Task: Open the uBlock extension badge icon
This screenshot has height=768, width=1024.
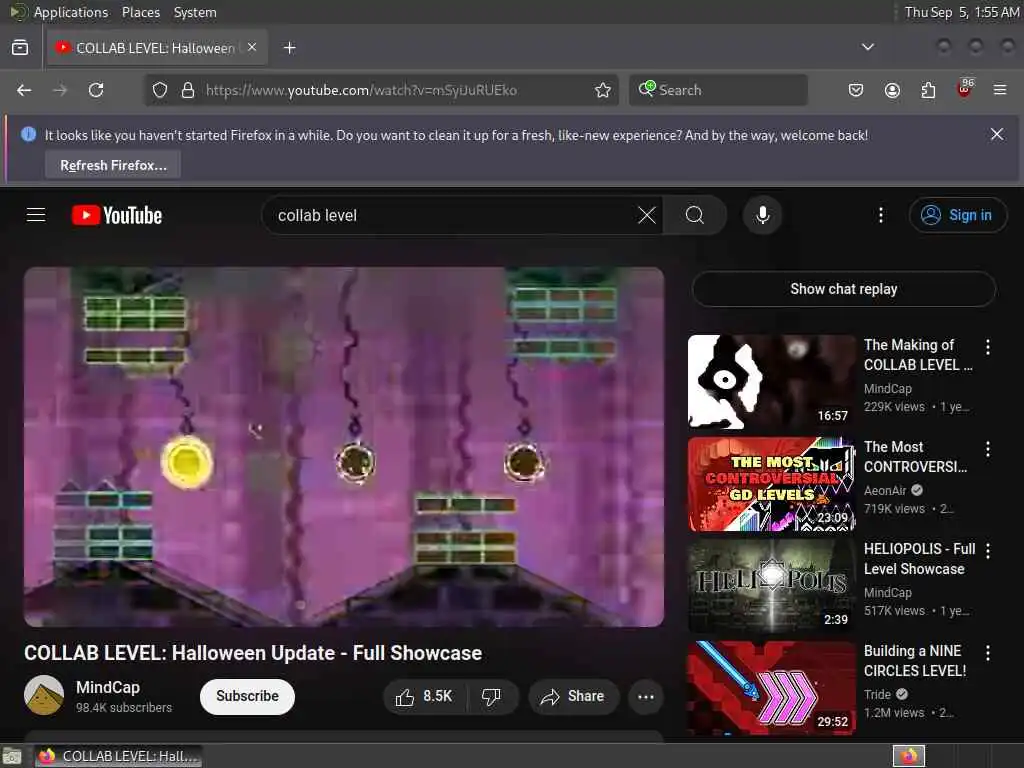Action: point(965,89)
